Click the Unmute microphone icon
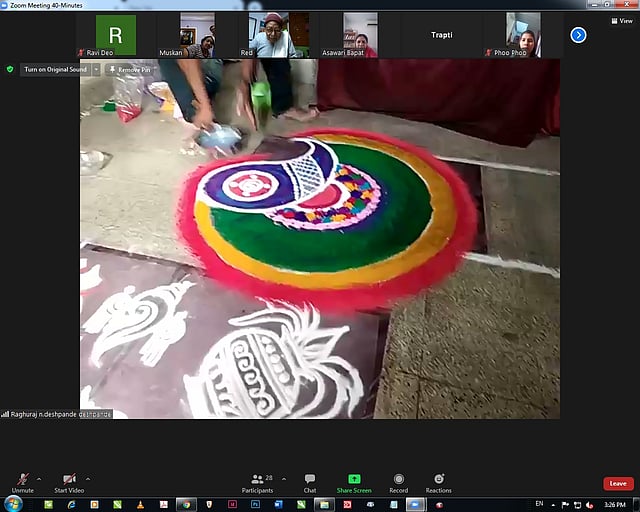640x512 pixels. (22, 480)
